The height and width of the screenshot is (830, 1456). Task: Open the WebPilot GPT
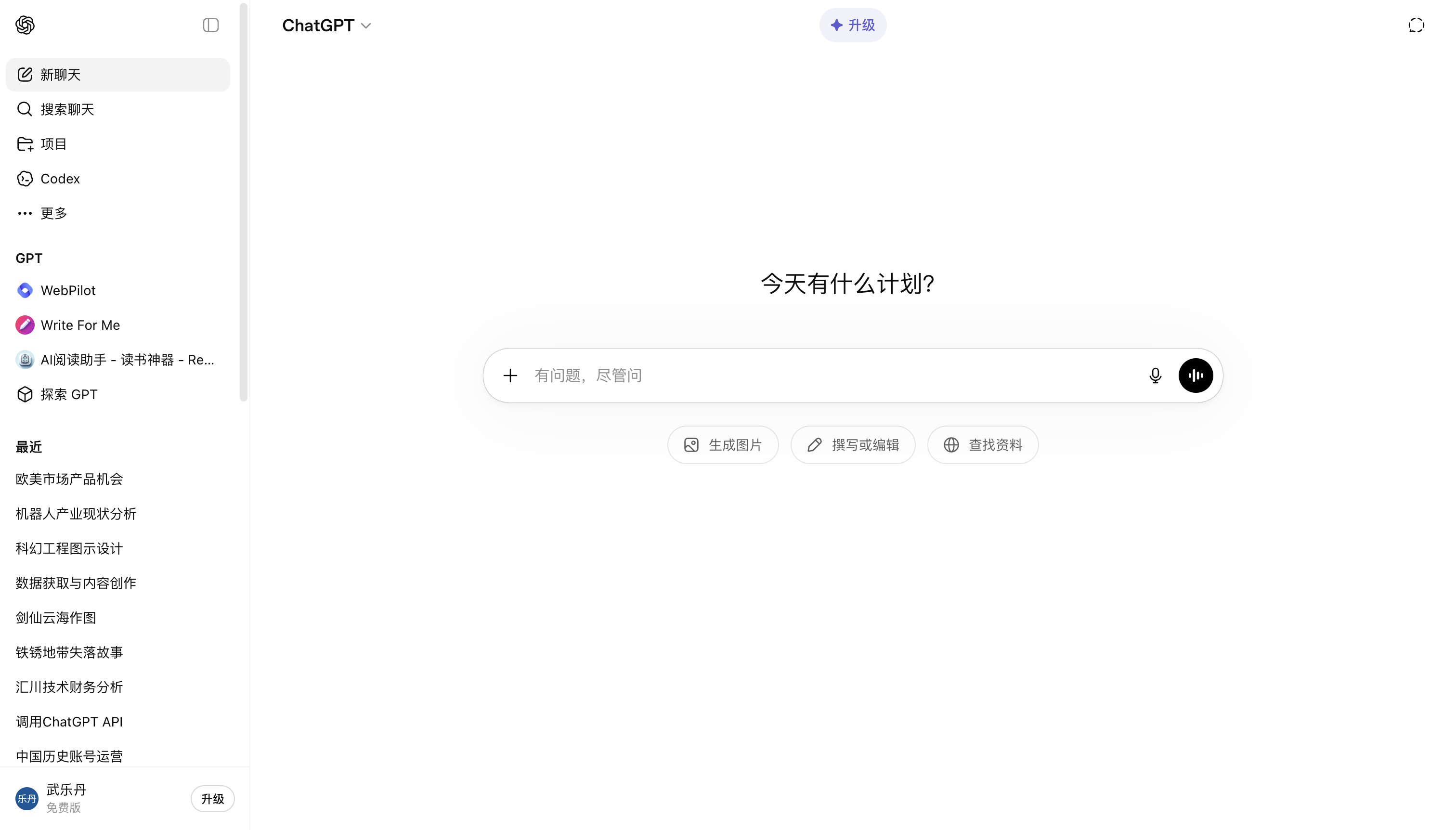click(x=118, y=290)
